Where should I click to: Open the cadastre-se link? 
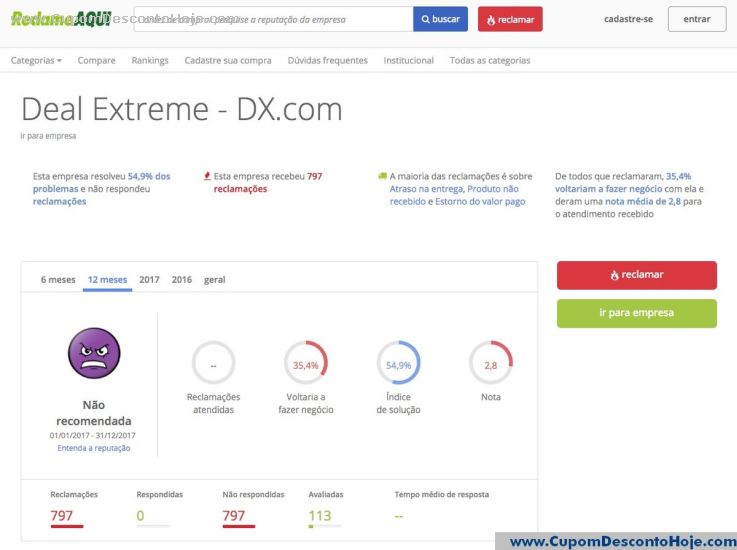click(628, 19)
